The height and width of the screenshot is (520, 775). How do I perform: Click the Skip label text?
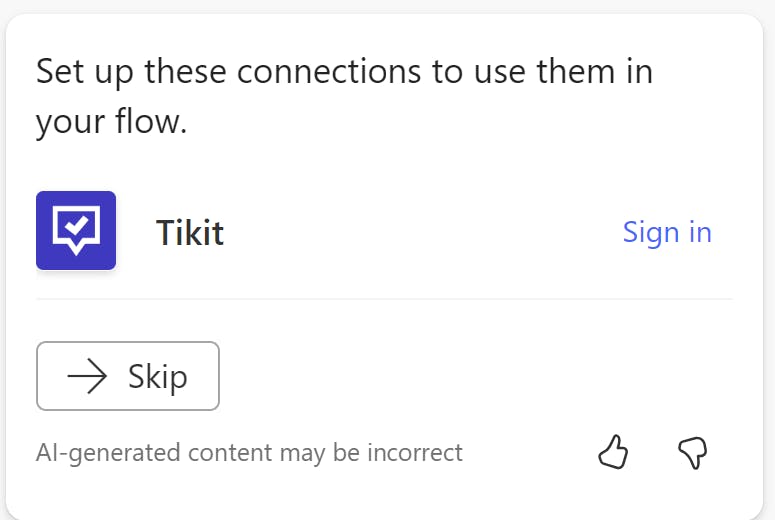click(157, 377)
